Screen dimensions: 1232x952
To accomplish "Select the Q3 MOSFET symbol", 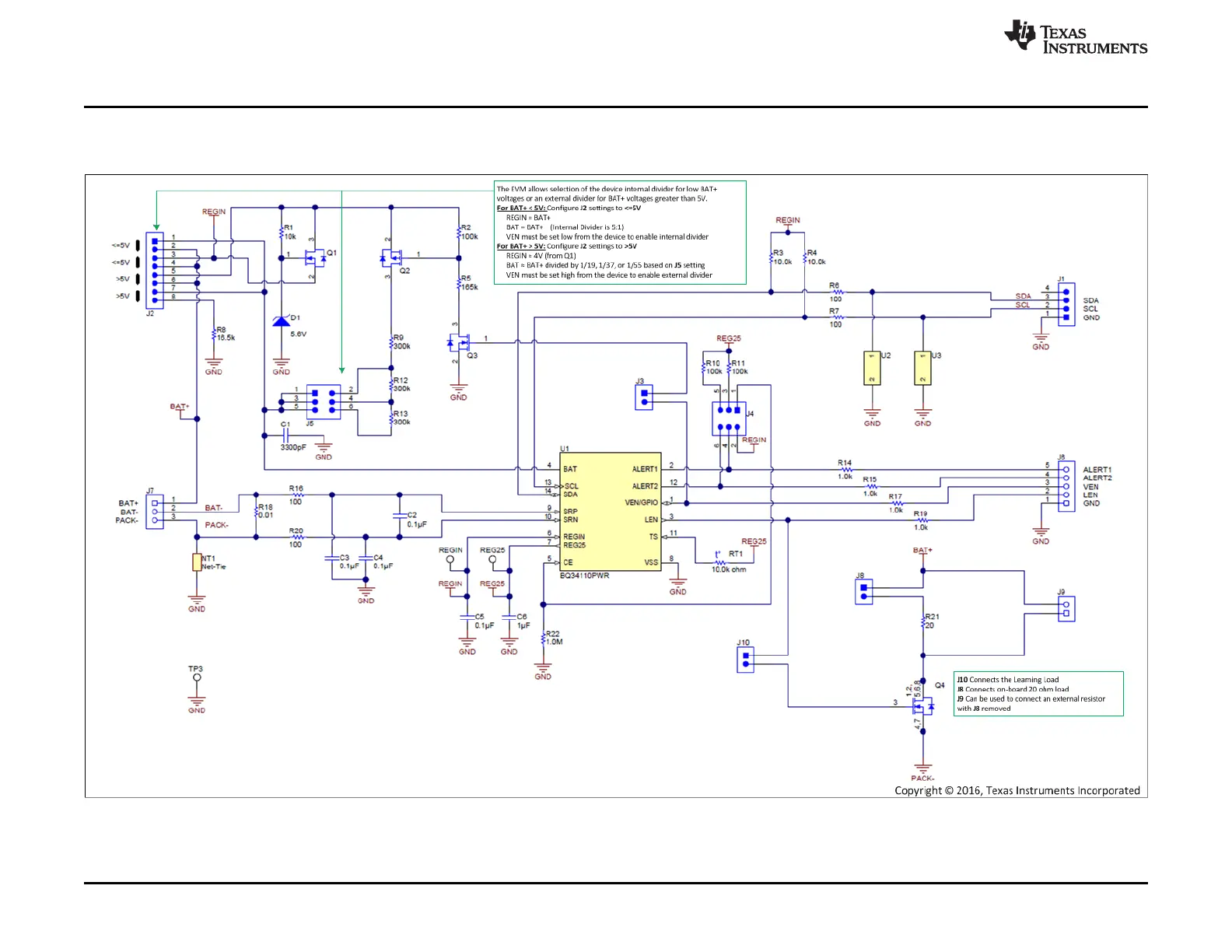I will pos(459,341).
